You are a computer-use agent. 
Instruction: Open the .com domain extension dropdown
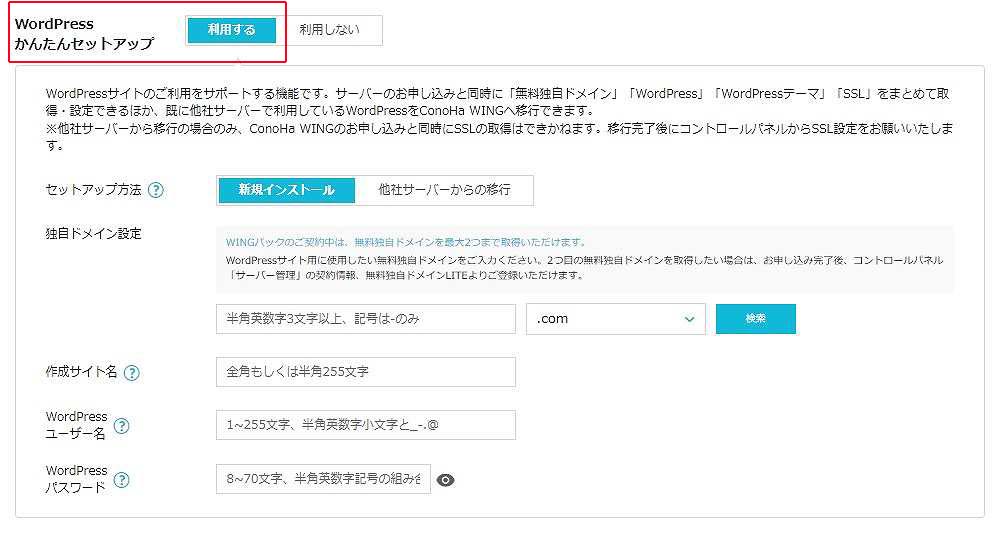[615, 319]
